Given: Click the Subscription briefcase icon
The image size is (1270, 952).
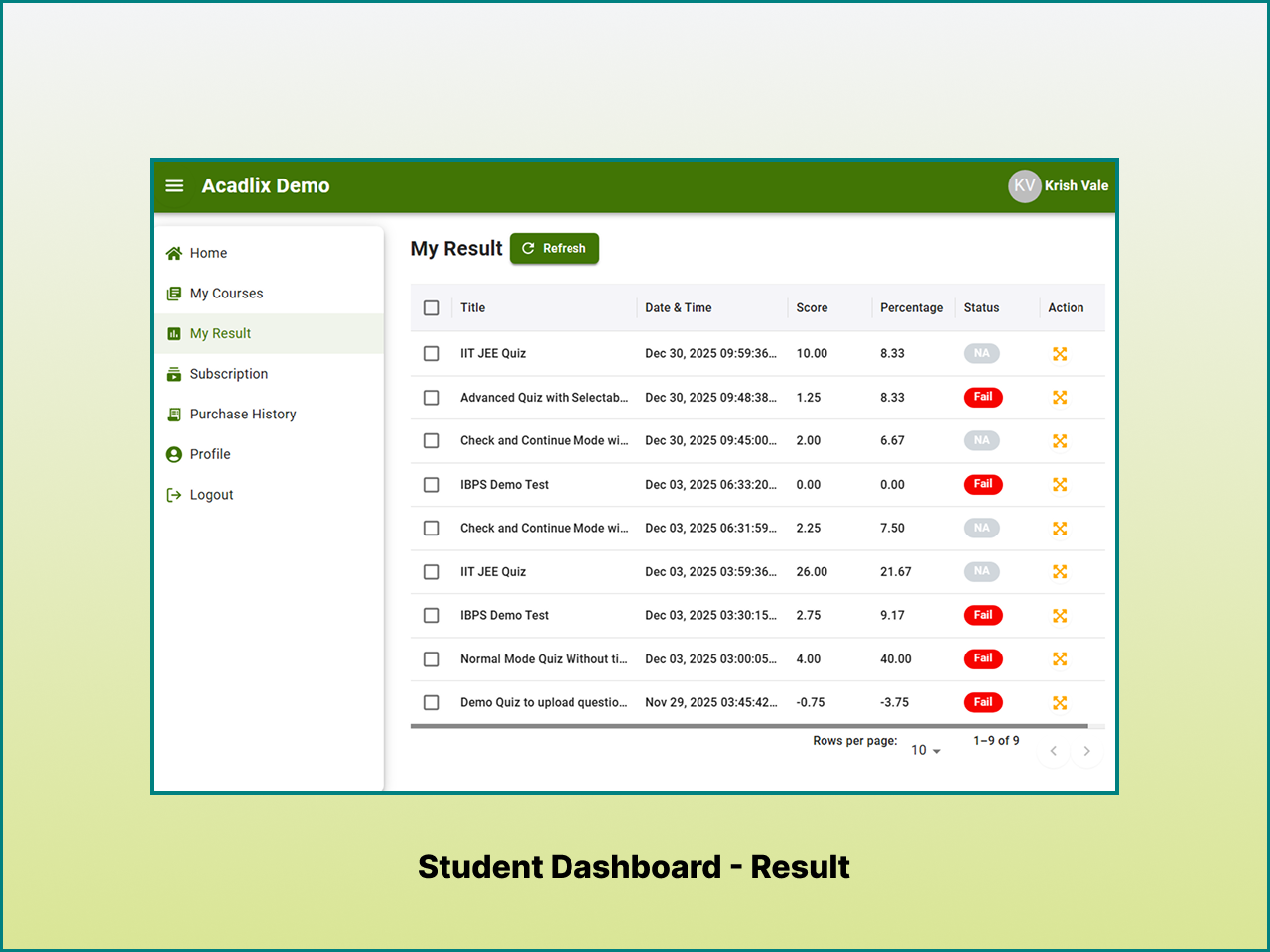Looking at the screenshot, I should (173, 374).
